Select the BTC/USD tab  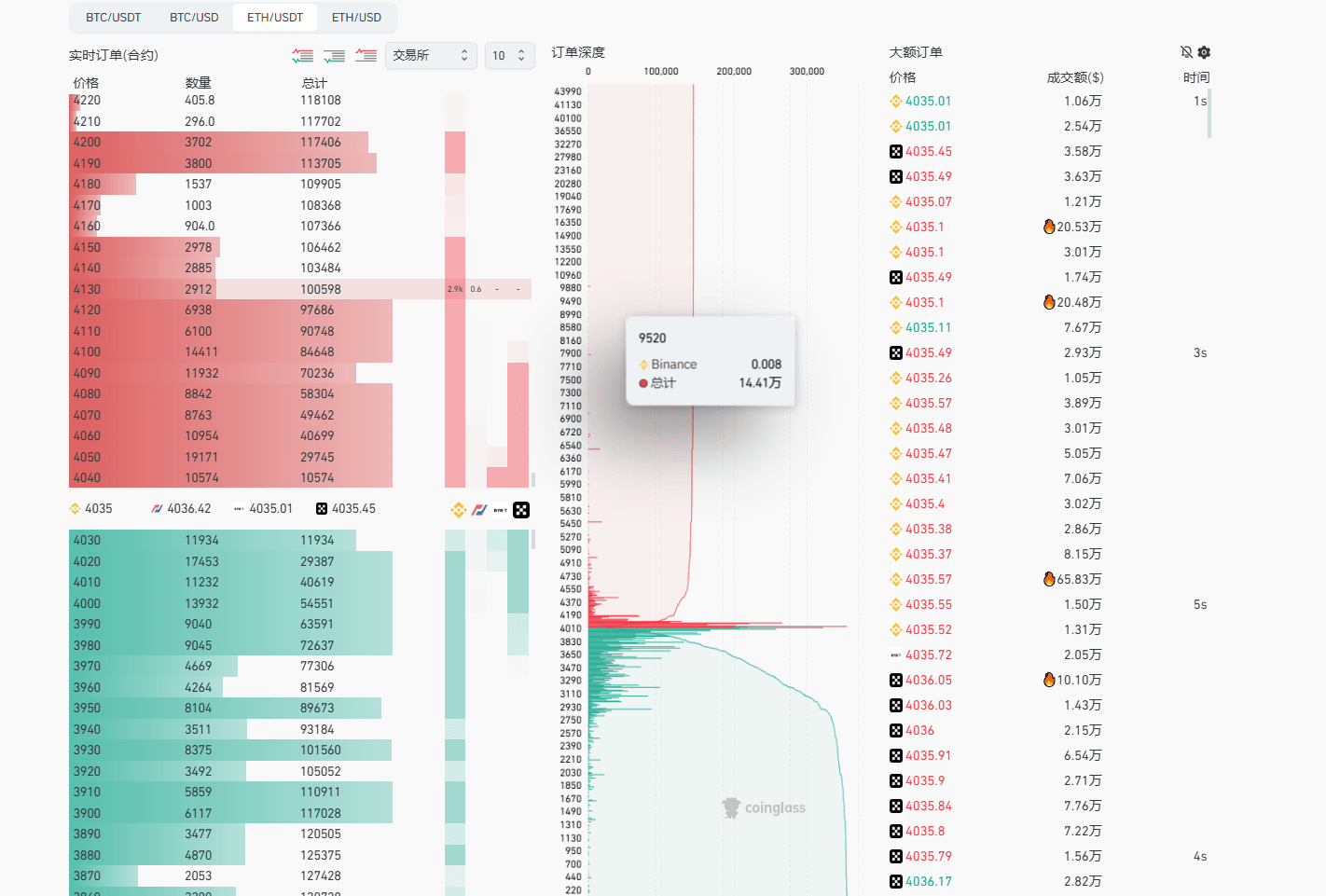(x=194, y=18)
